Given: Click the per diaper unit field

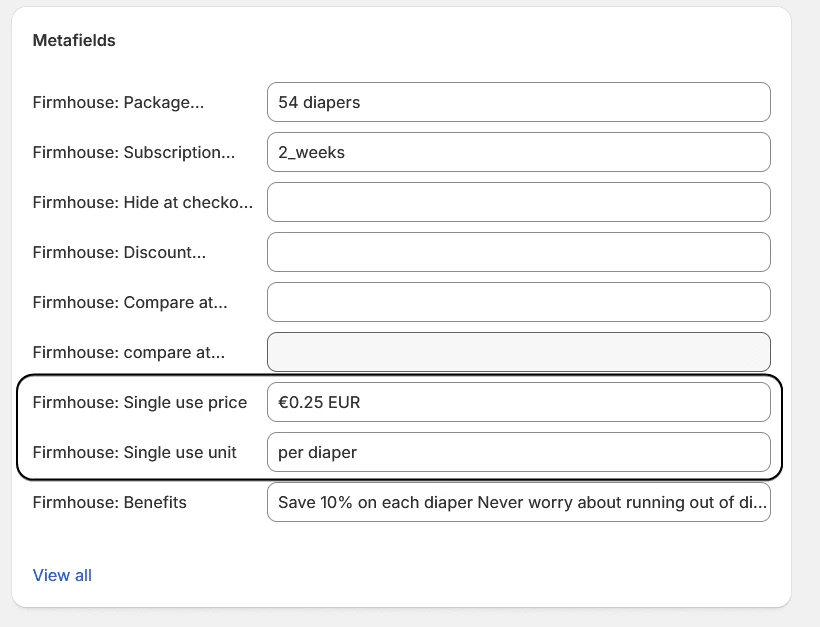Looking at the screenshot, I should pos(518,452).
